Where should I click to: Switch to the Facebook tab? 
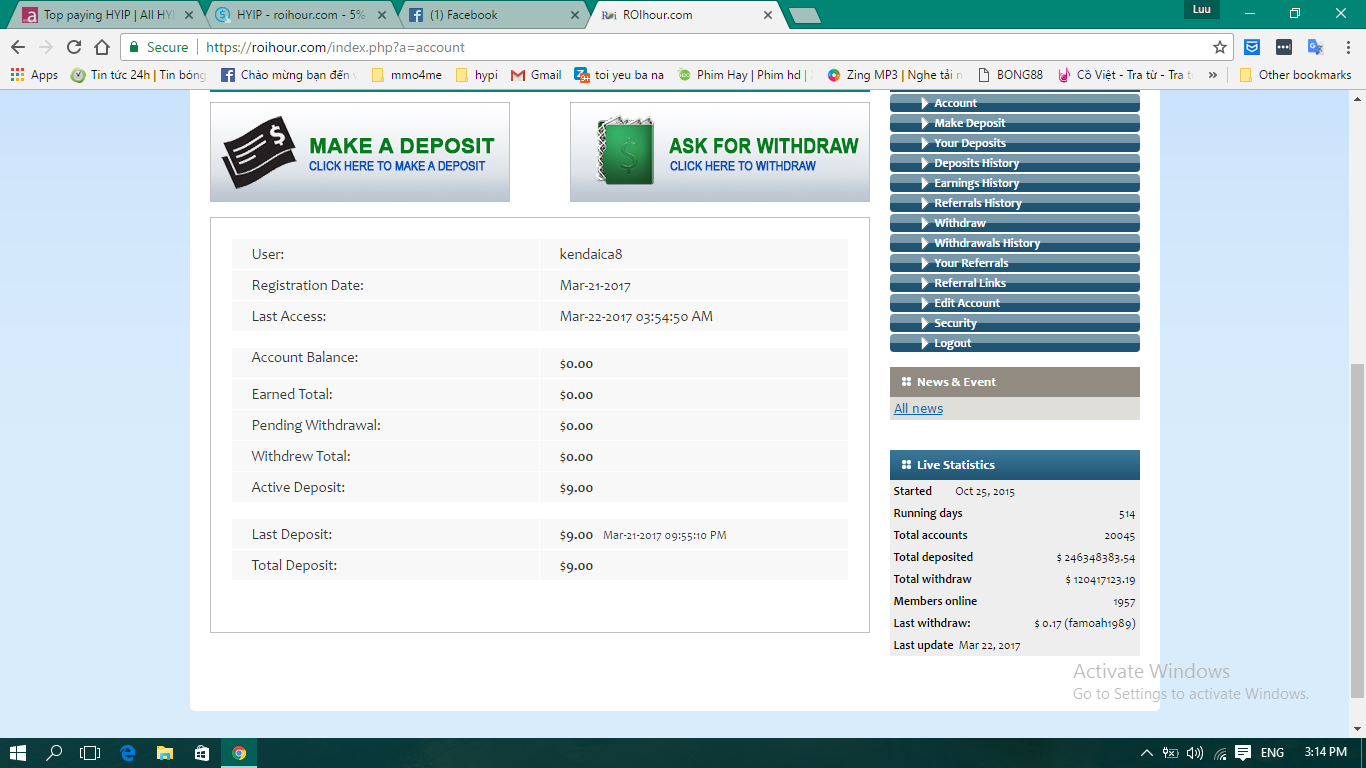click(x=494, y=15)
